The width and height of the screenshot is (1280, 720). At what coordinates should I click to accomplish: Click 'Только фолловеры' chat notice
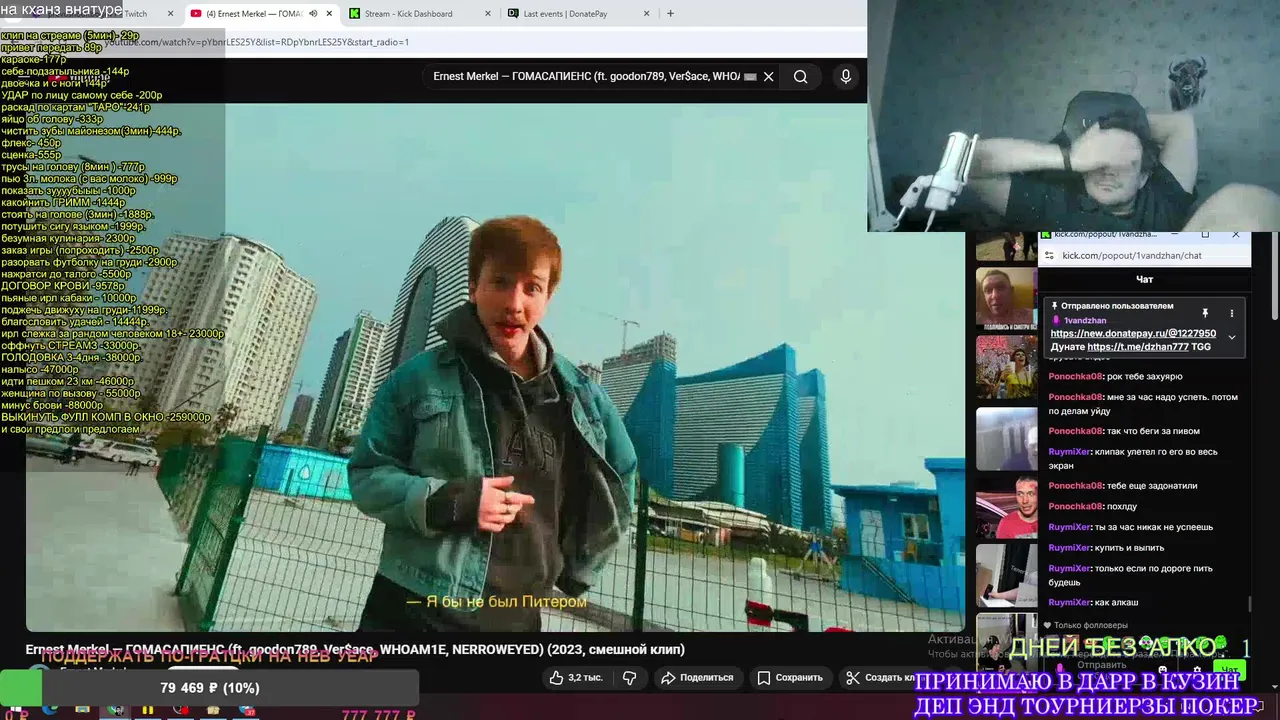pos(1084,626)
